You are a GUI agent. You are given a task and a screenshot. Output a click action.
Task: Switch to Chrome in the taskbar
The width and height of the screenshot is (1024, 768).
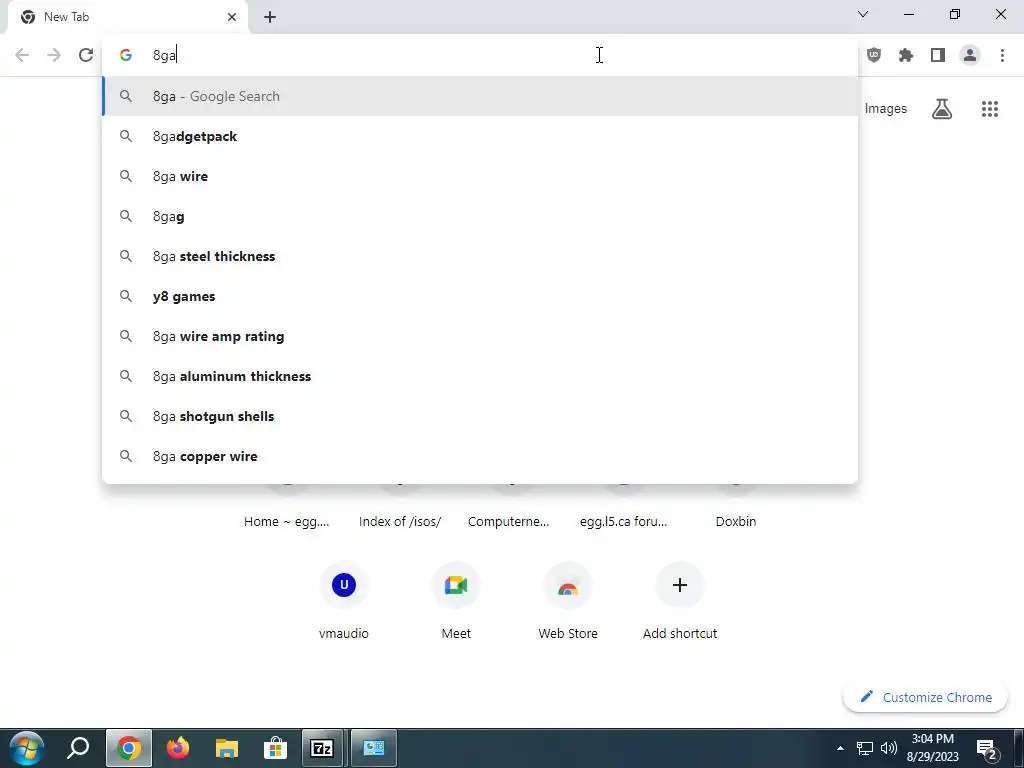(x=129, y=748)
